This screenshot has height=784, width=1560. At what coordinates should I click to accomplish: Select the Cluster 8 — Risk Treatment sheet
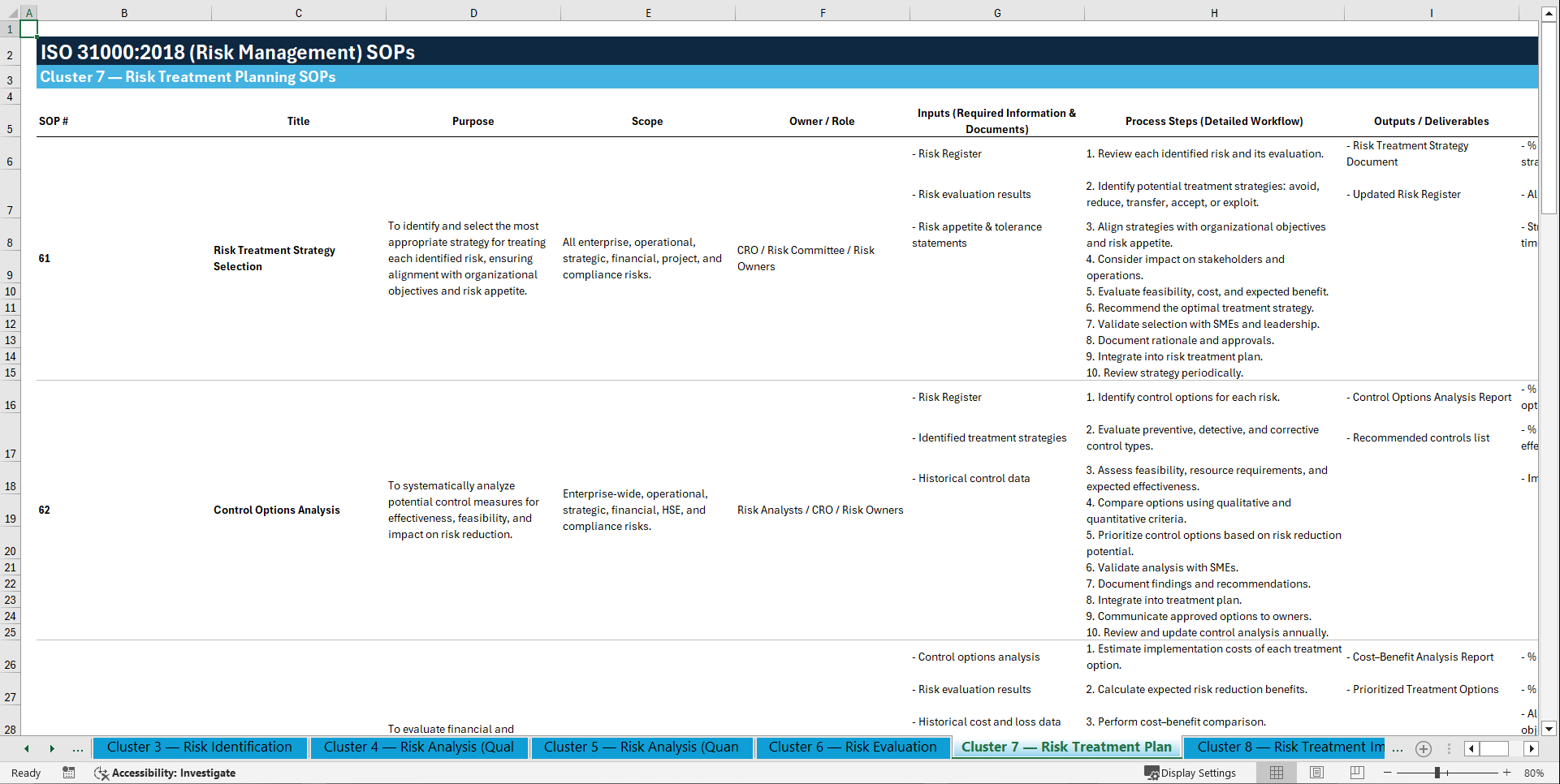point(1286,747)
